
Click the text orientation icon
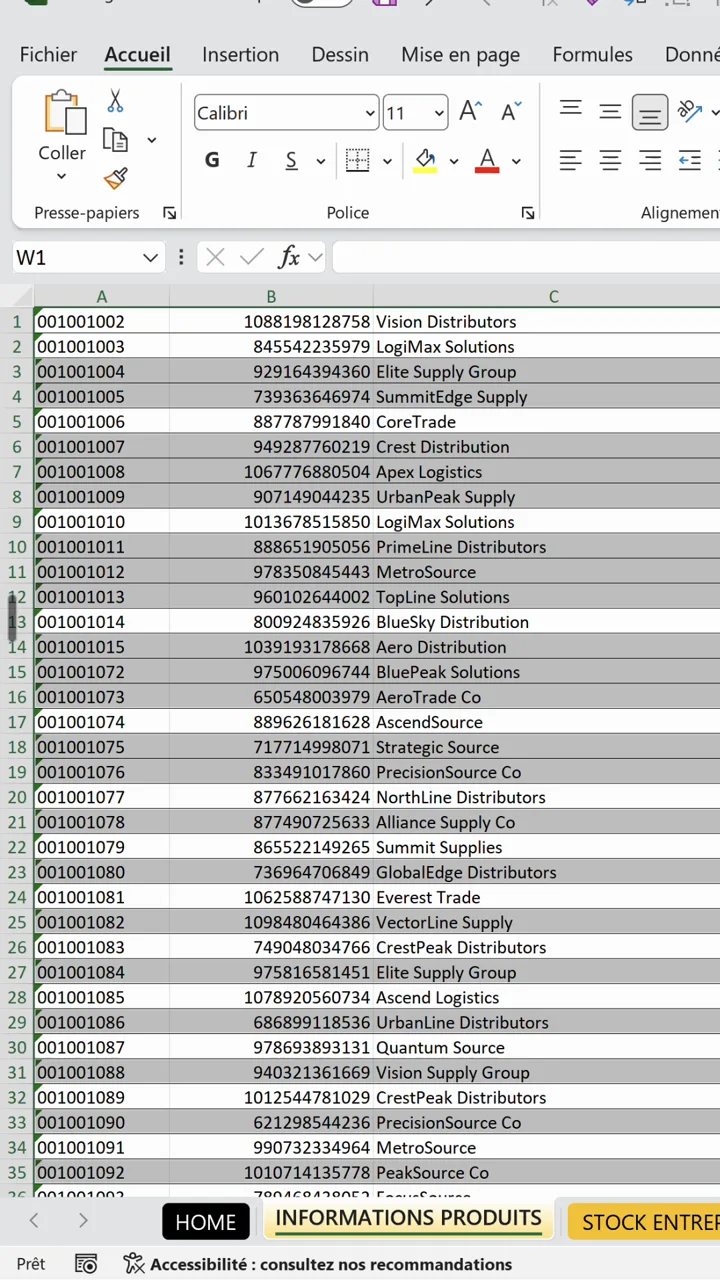click(689, 111)
